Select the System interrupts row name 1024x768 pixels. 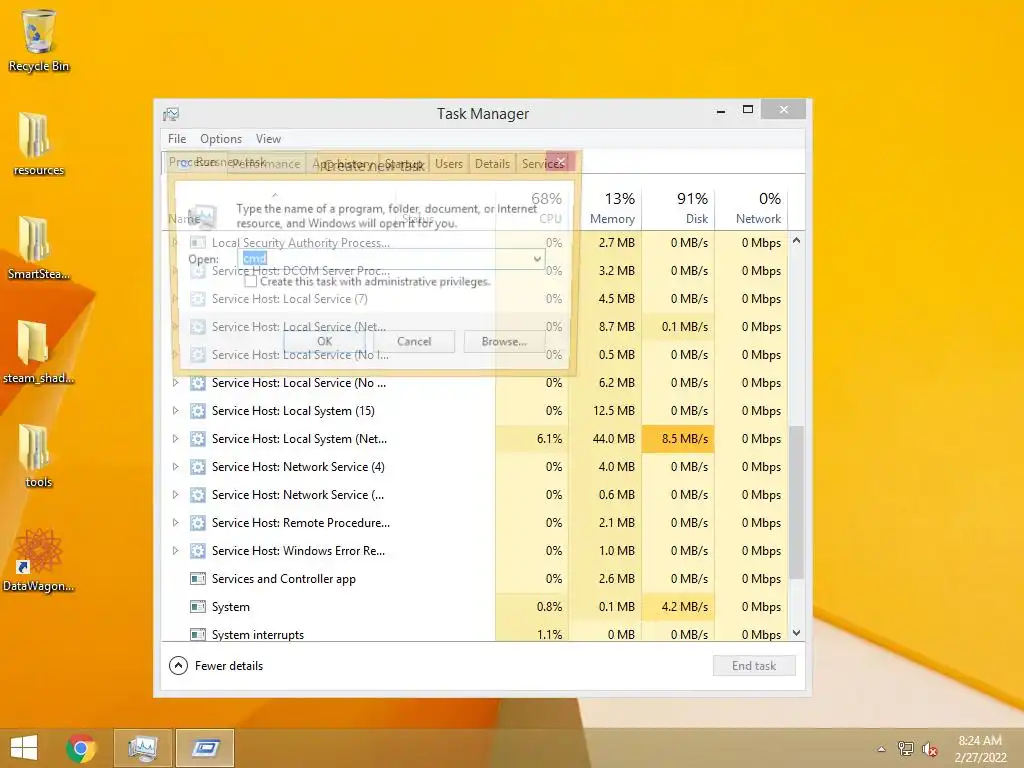(x=257, y=635)
